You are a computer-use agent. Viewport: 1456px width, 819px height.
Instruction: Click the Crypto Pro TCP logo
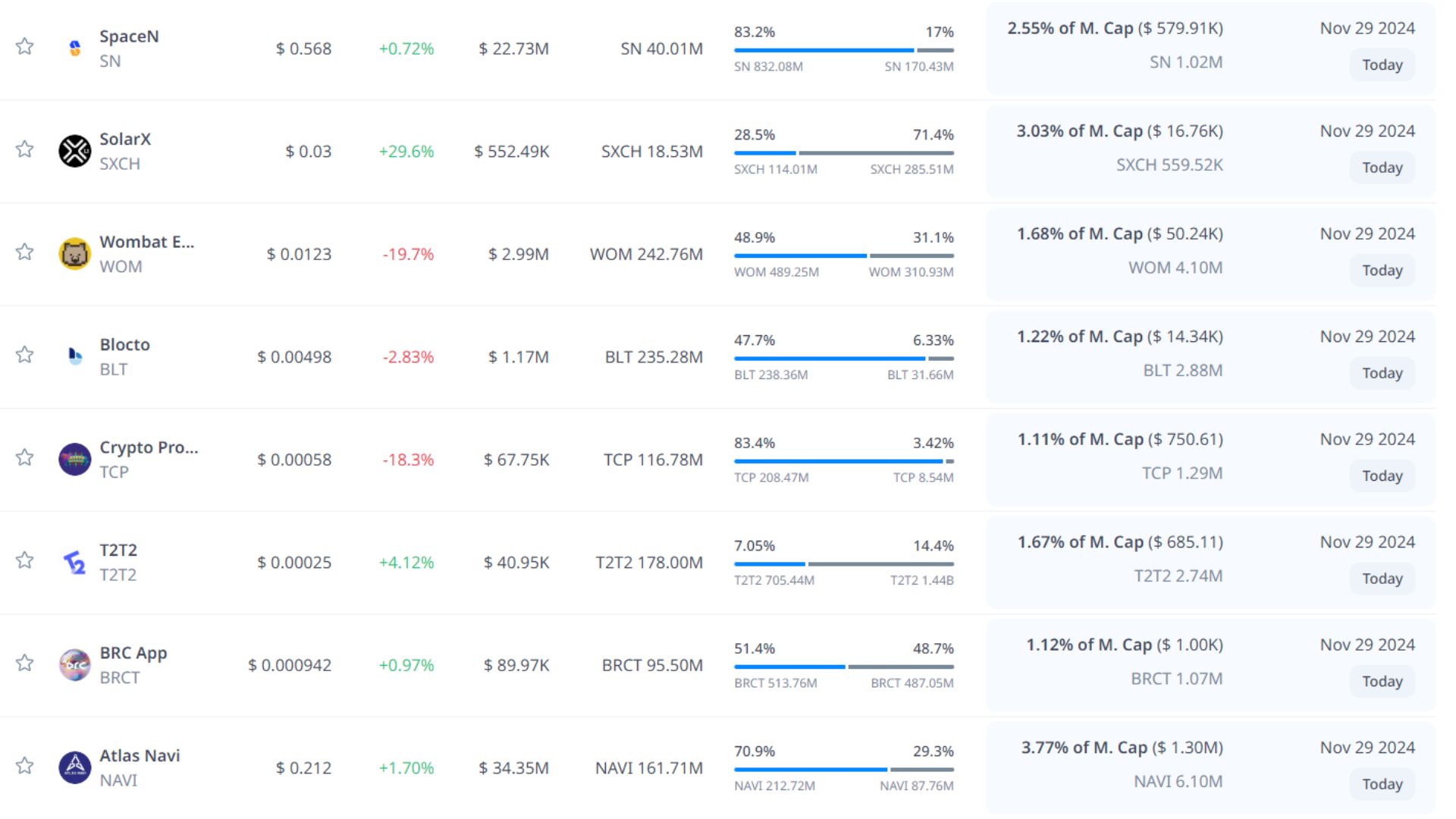74,460
